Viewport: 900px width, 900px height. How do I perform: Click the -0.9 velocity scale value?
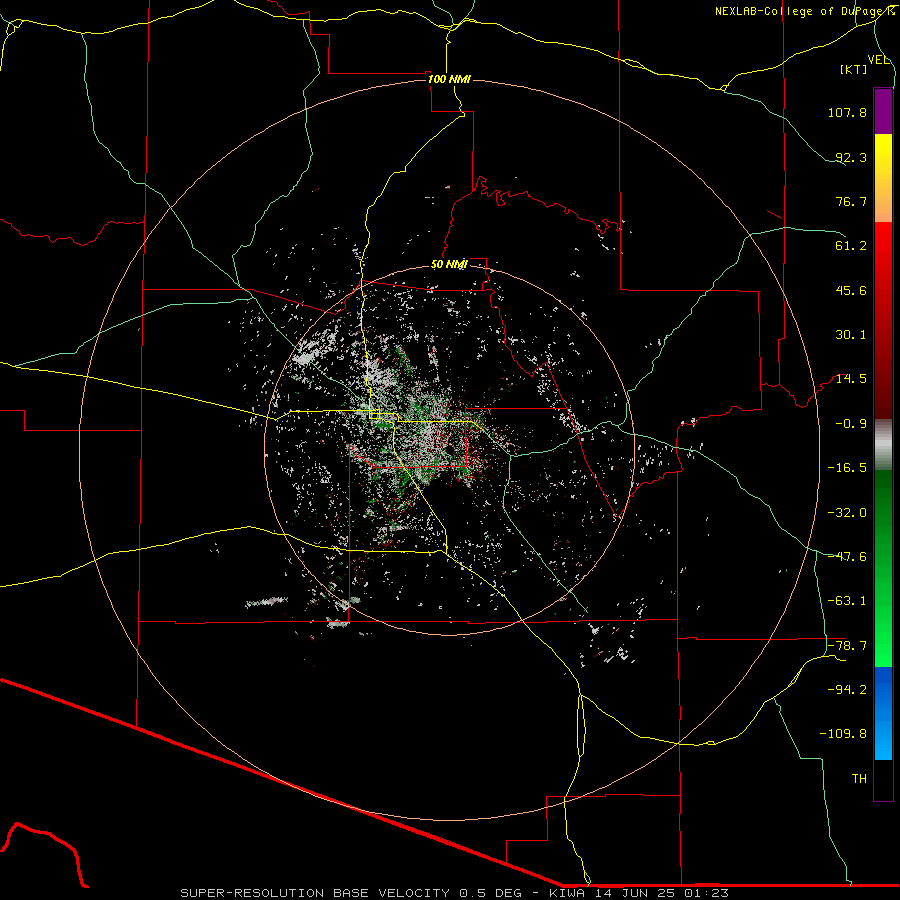(x=851, y=424)
